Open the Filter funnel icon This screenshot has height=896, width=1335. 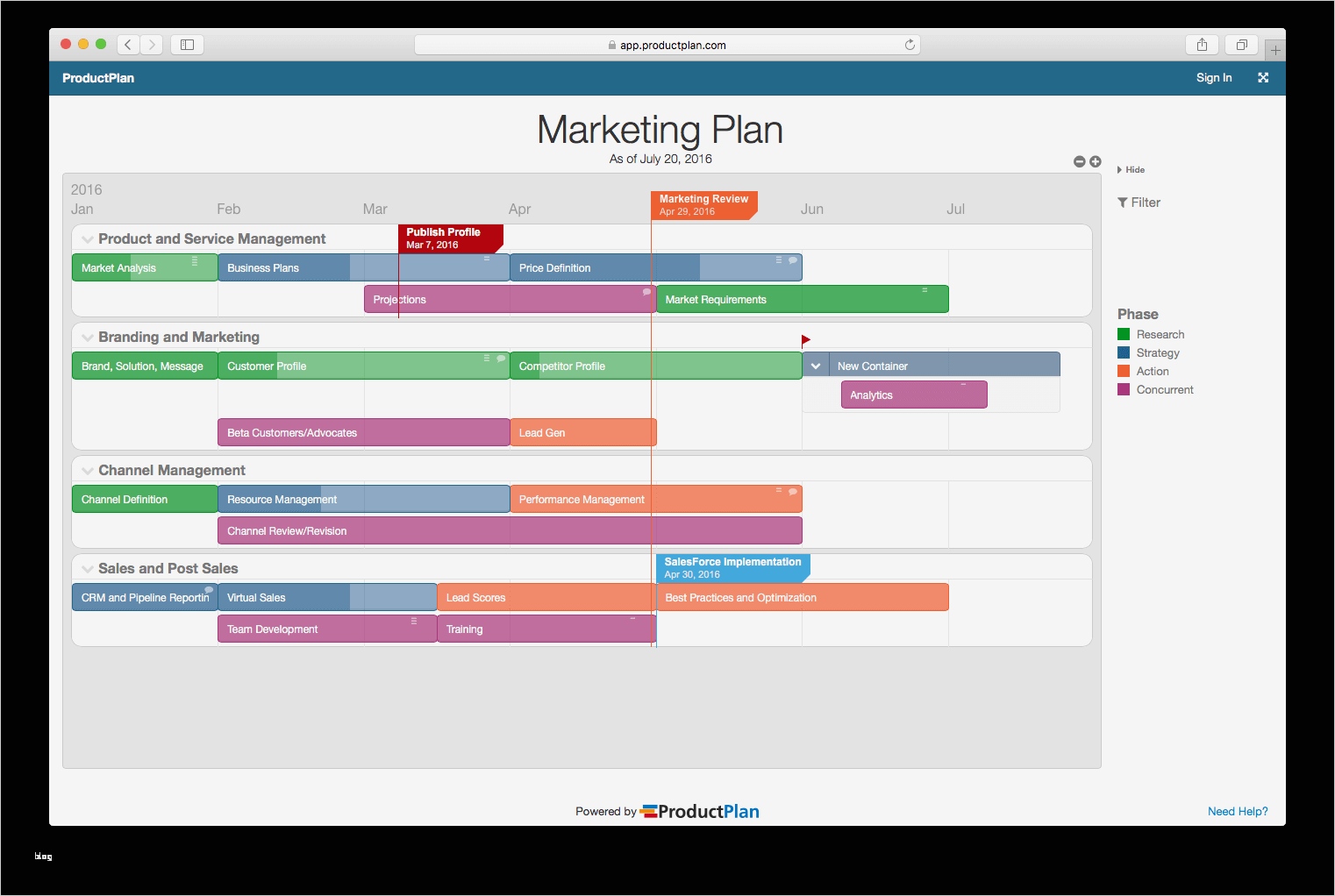tap(1123, 203)
